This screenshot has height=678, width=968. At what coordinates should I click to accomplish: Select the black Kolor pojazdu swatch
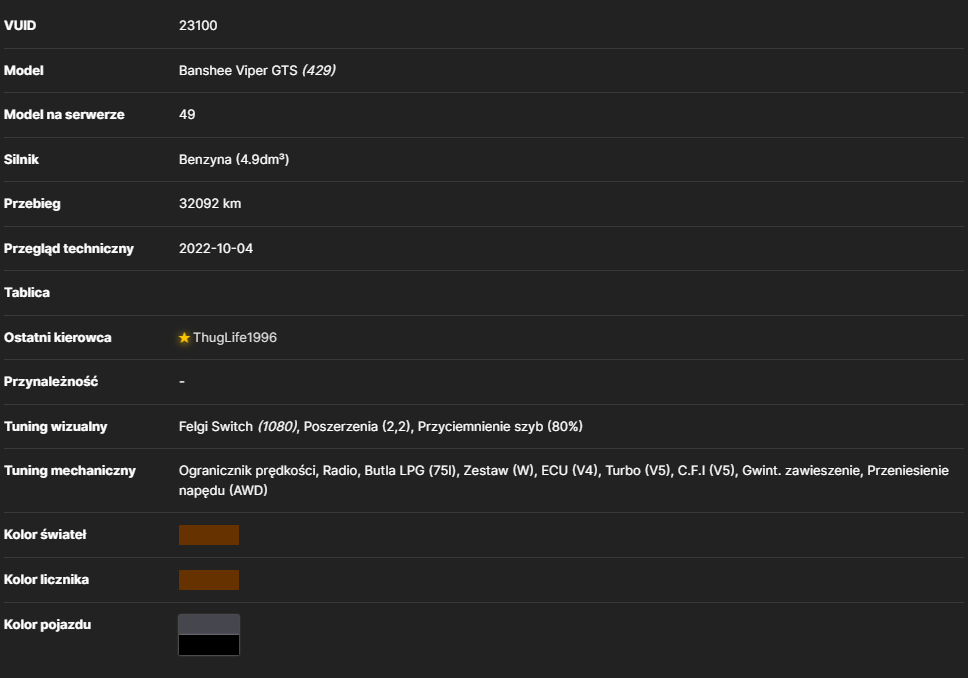[x=209, y=645]
